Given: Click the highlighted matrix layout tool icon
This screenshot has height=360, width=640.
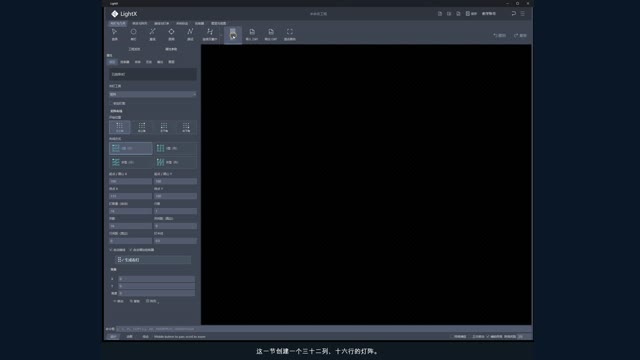Looking at the screenshot, I should pos(233,35).
